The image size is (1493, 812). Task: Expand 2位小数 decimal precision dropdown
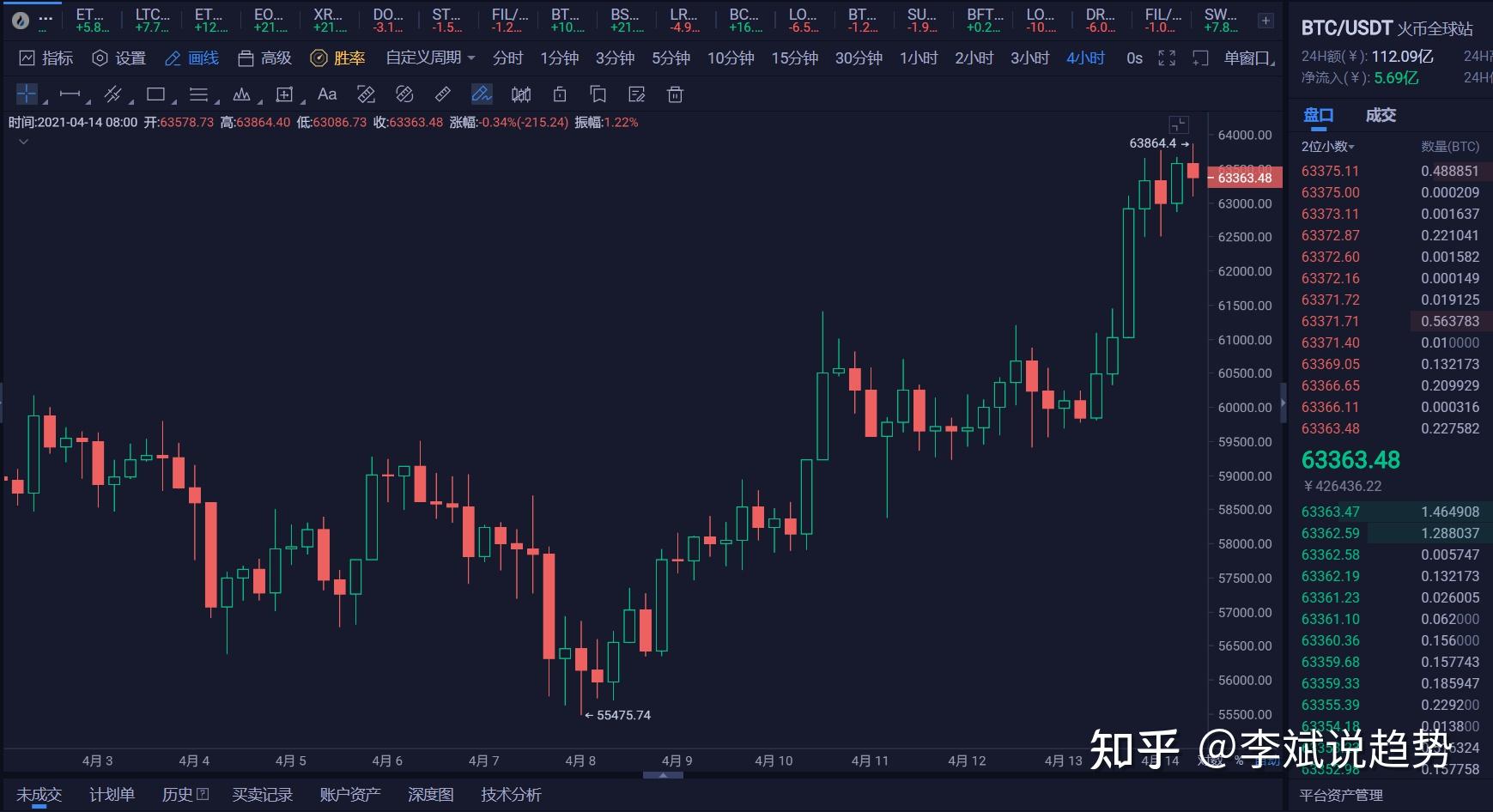(1327, 147)
